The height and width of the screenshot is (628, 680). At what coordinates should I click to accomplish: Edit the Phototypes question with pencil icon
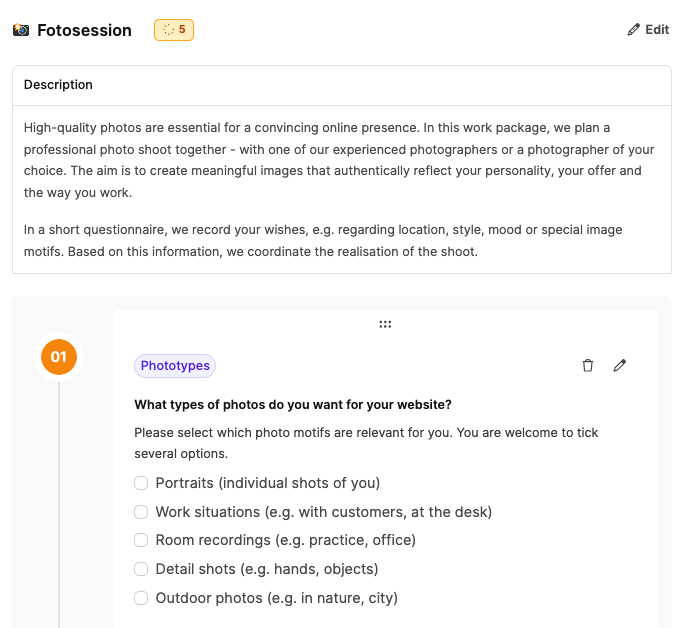(620, 366)
